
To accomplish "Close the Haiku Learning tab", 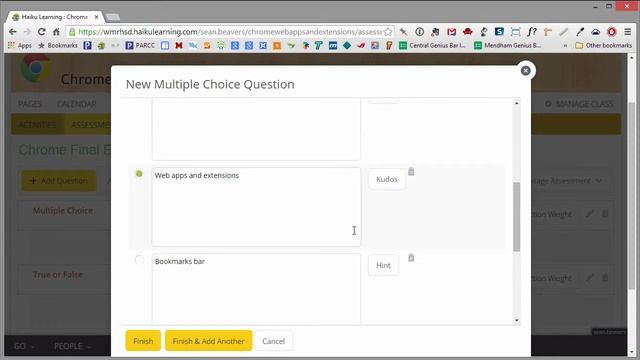I will click(96, 17).
